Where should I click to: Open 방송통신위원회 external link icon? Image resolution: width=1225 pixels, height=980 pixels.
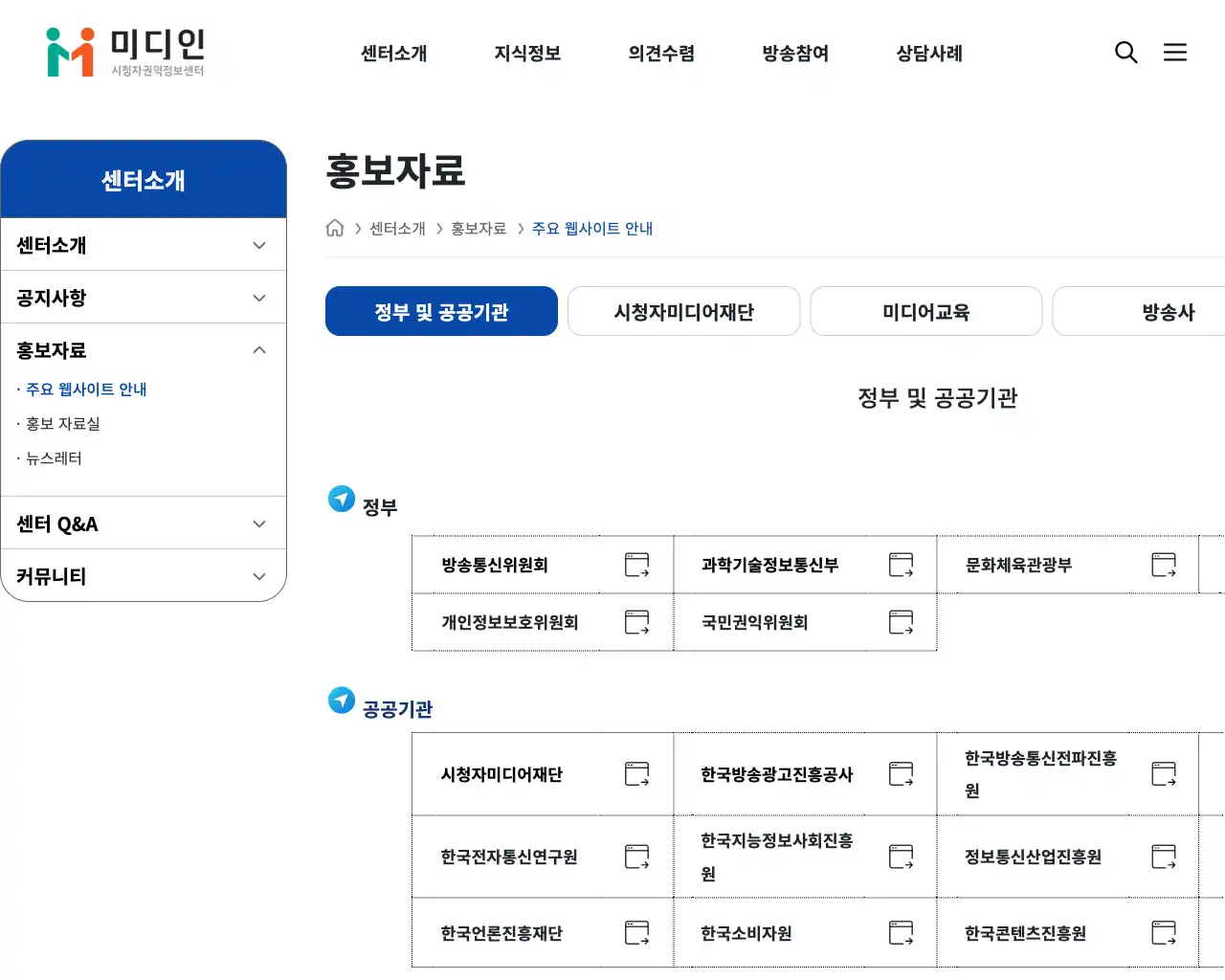[x=636, y=565]
